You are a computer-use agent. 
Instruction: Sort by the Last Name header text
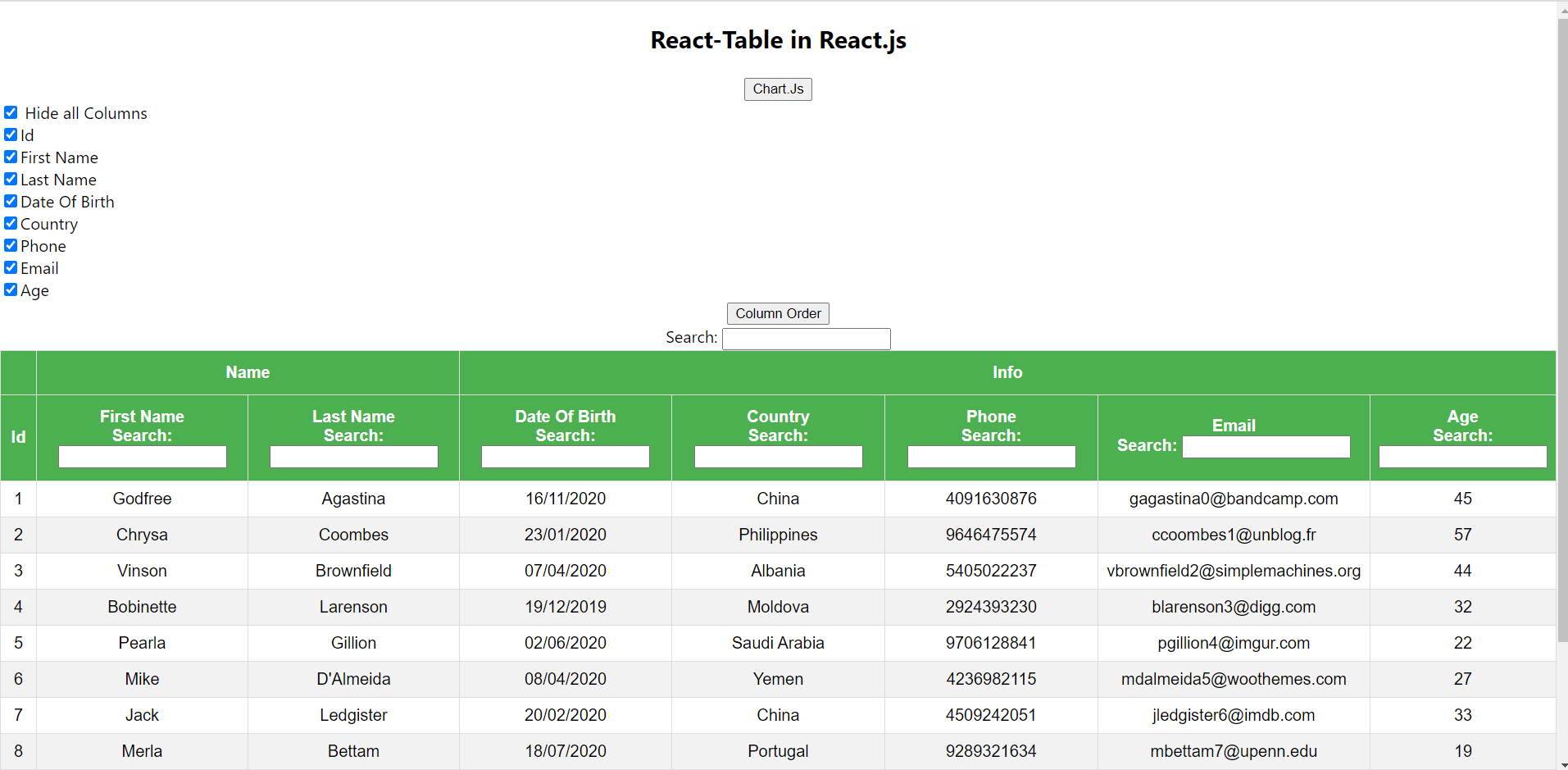[x=353, y=417]
